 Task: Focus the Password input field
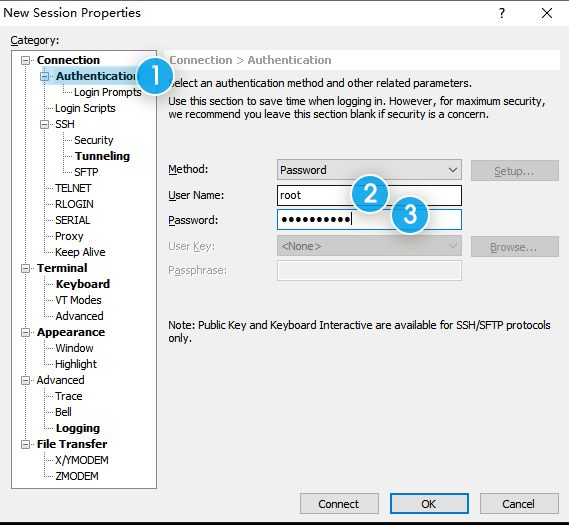(x=369, y=220)
